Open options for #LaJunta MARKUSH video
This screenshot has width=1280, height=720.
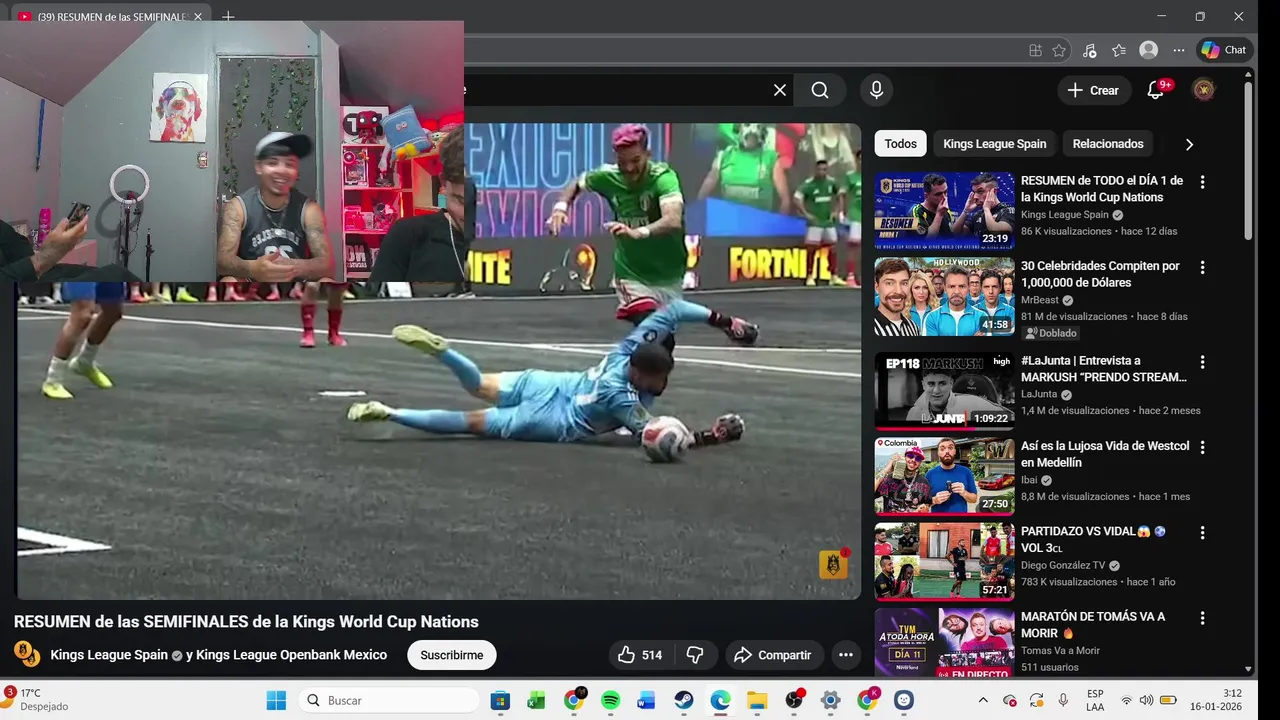1203,362
